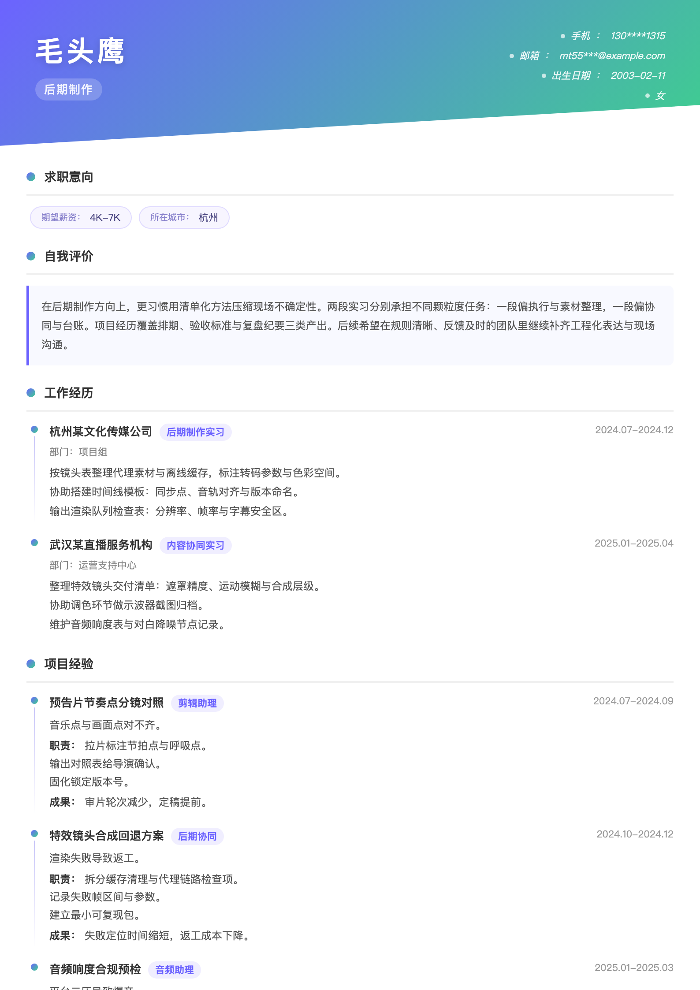Select date range 2024.07-2024.09
Screen dimensions: 700x990
point(633,701)
